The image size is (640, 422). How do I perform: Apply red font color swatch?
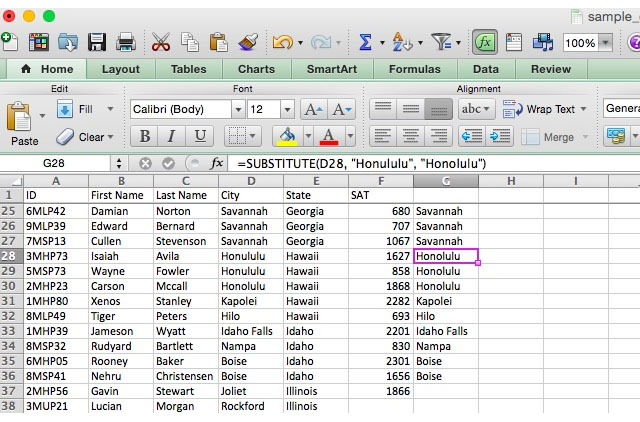point(329,136)
